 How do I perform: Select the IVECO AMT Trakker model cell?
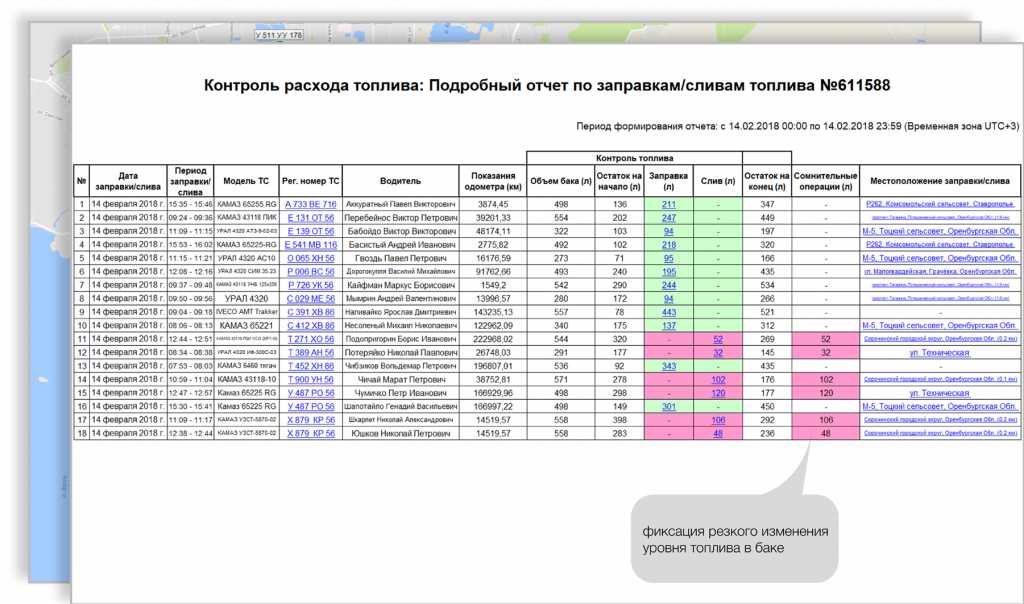coord(246,312)
